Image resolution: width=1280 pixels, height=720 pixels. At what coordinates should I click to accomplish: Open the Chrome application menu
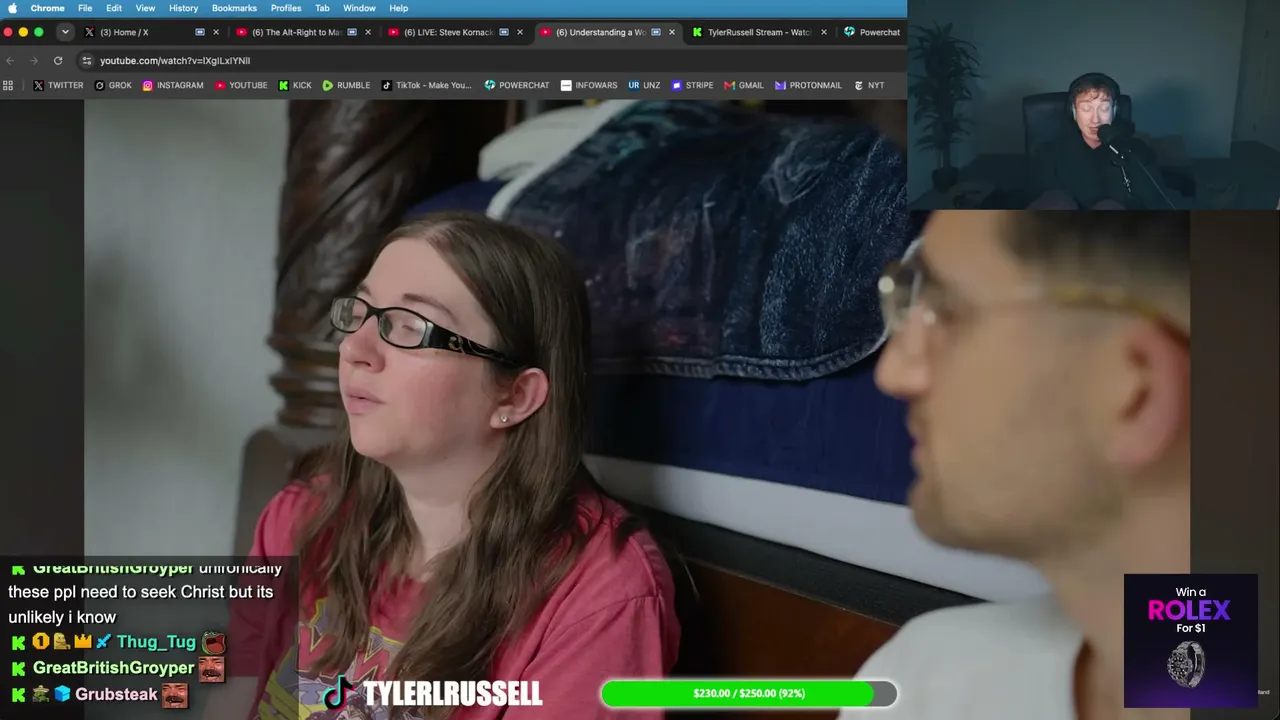[x=47, y=8]
